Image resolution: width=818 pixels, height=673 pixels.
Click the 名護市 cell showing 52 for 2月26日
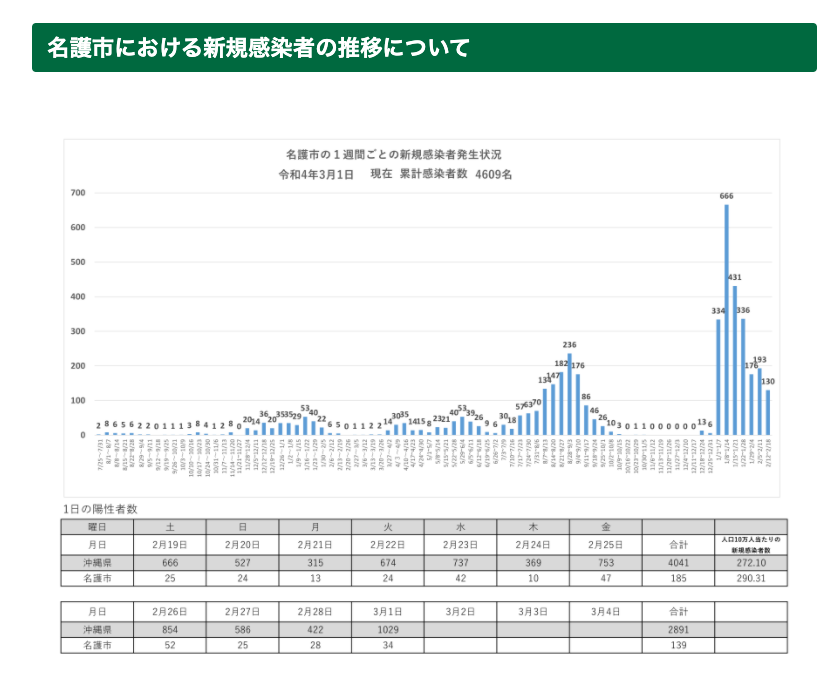169,646
